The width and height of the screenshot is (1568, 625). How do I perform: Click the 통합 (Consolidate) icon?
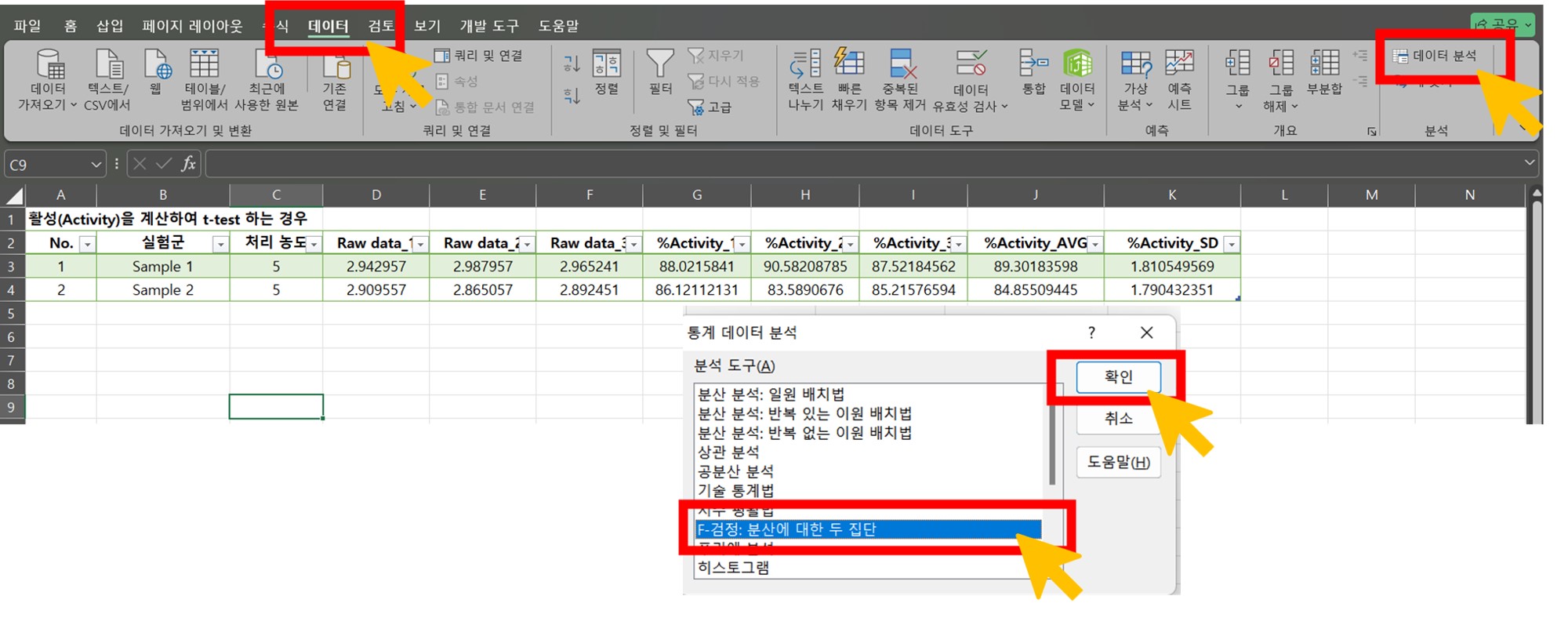[x=1033, y=71]
